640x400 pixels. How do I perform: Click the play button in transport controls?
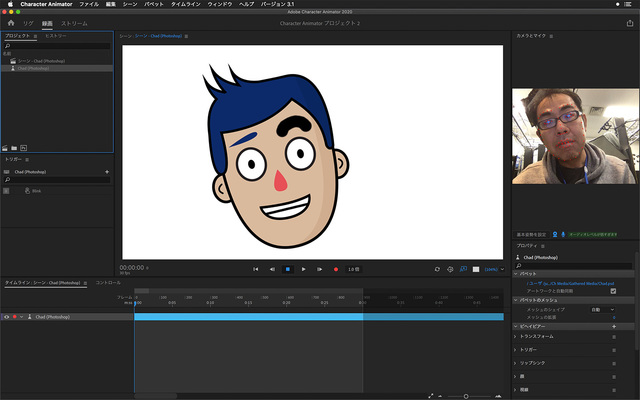click(x=304, y=269)
